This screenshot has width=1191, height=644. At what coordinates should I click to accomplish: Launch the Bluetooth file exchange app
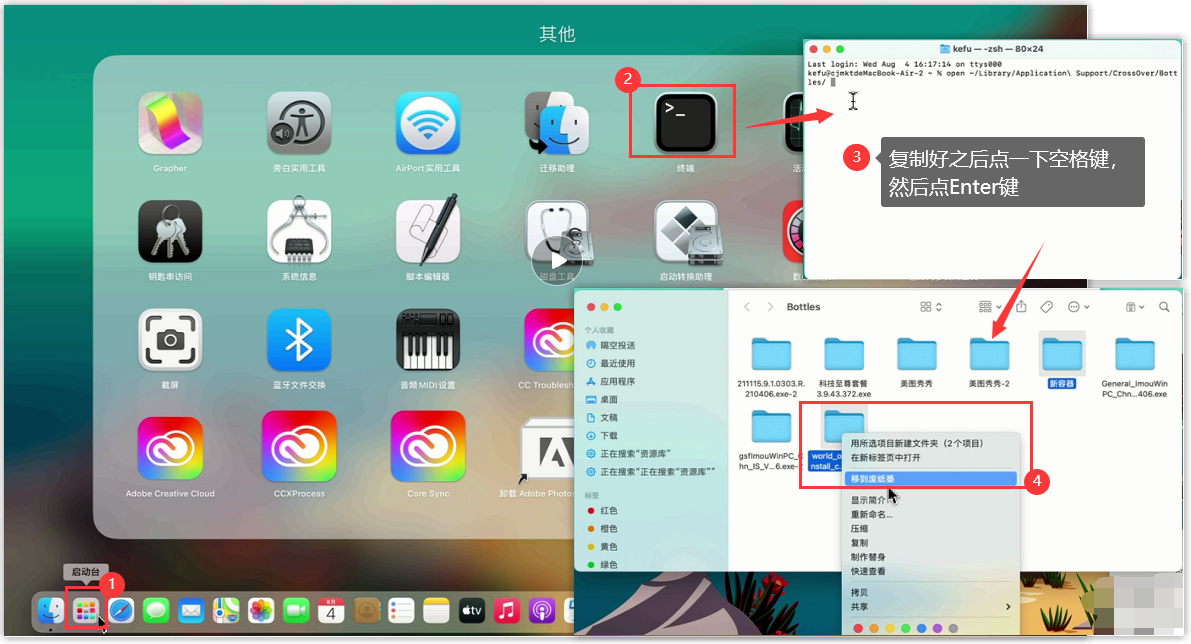coord(299,340)
